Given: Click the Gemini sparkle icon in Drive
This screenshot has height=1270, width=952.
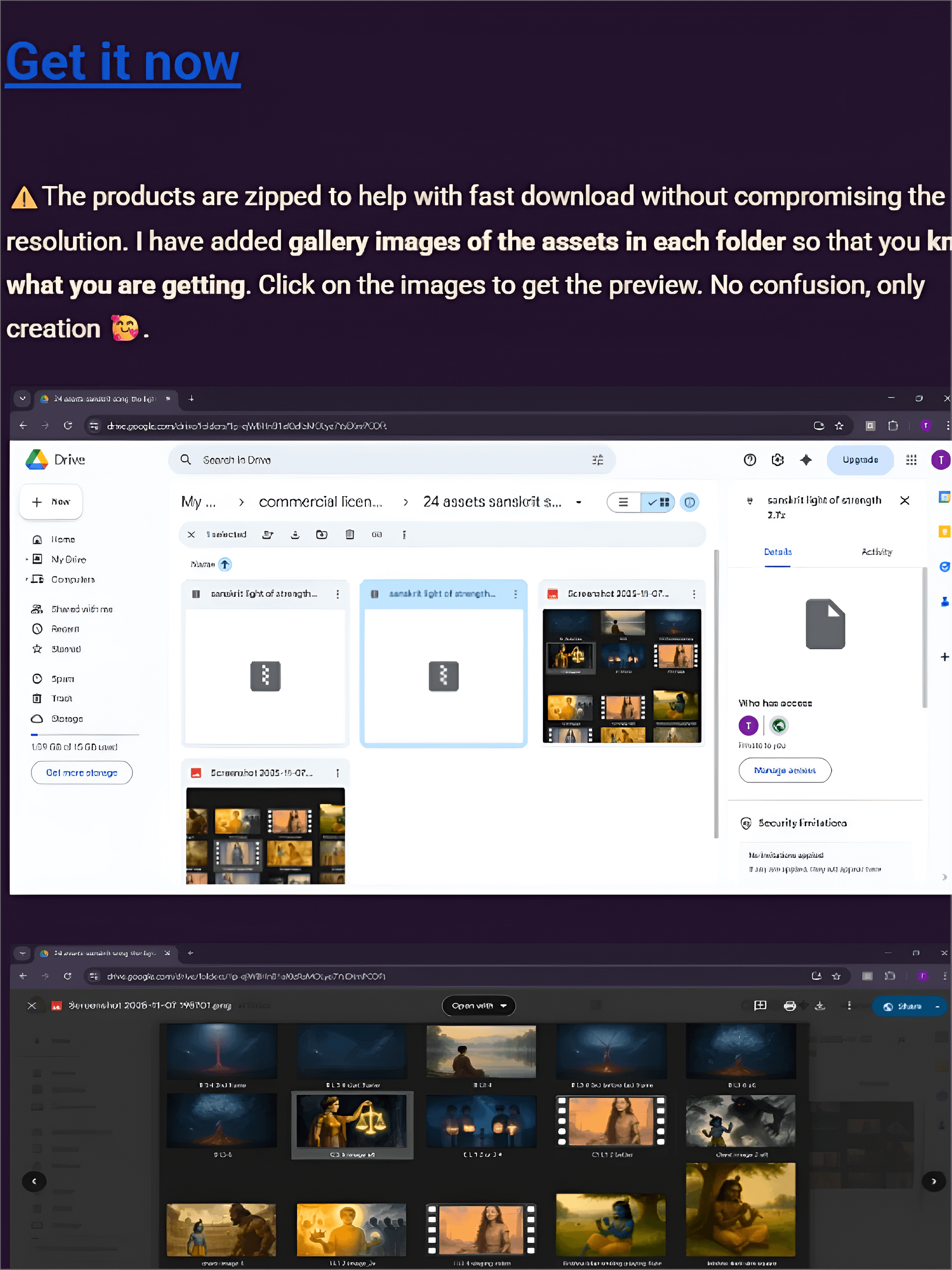Looking at the screenshot, I should coord(806,460).
